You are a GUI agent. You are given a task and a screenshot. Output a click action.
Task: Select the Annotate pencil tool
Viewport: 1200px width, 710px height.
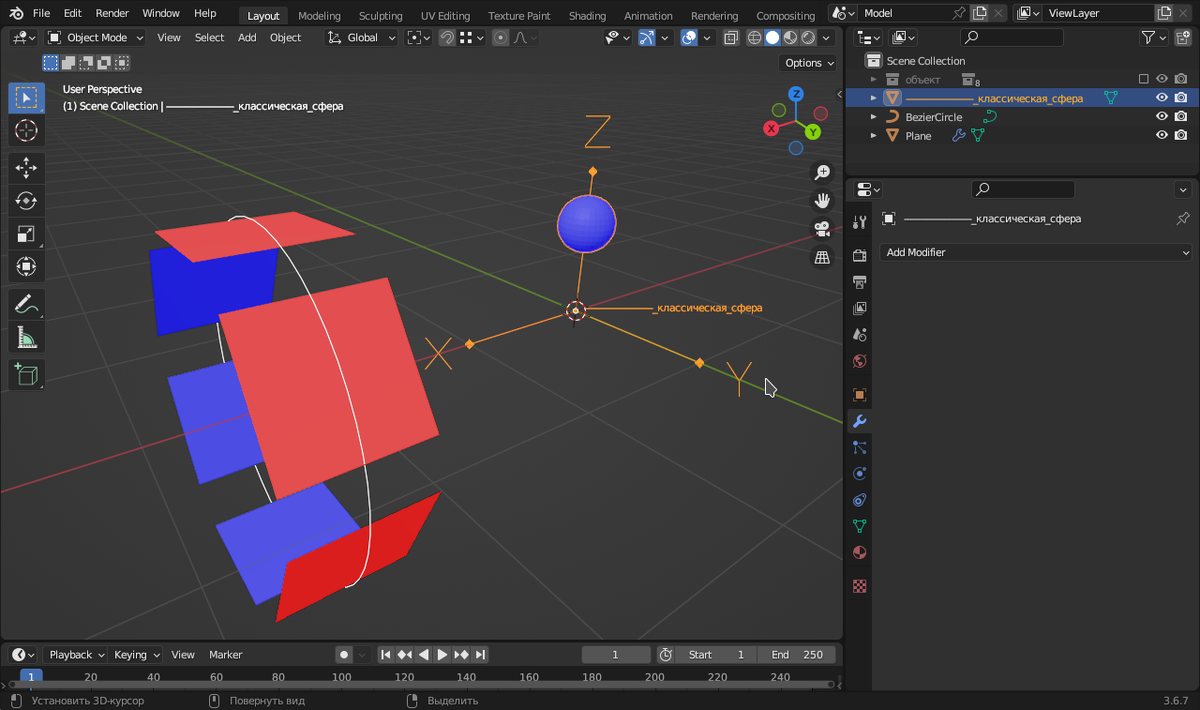point(27,305)
